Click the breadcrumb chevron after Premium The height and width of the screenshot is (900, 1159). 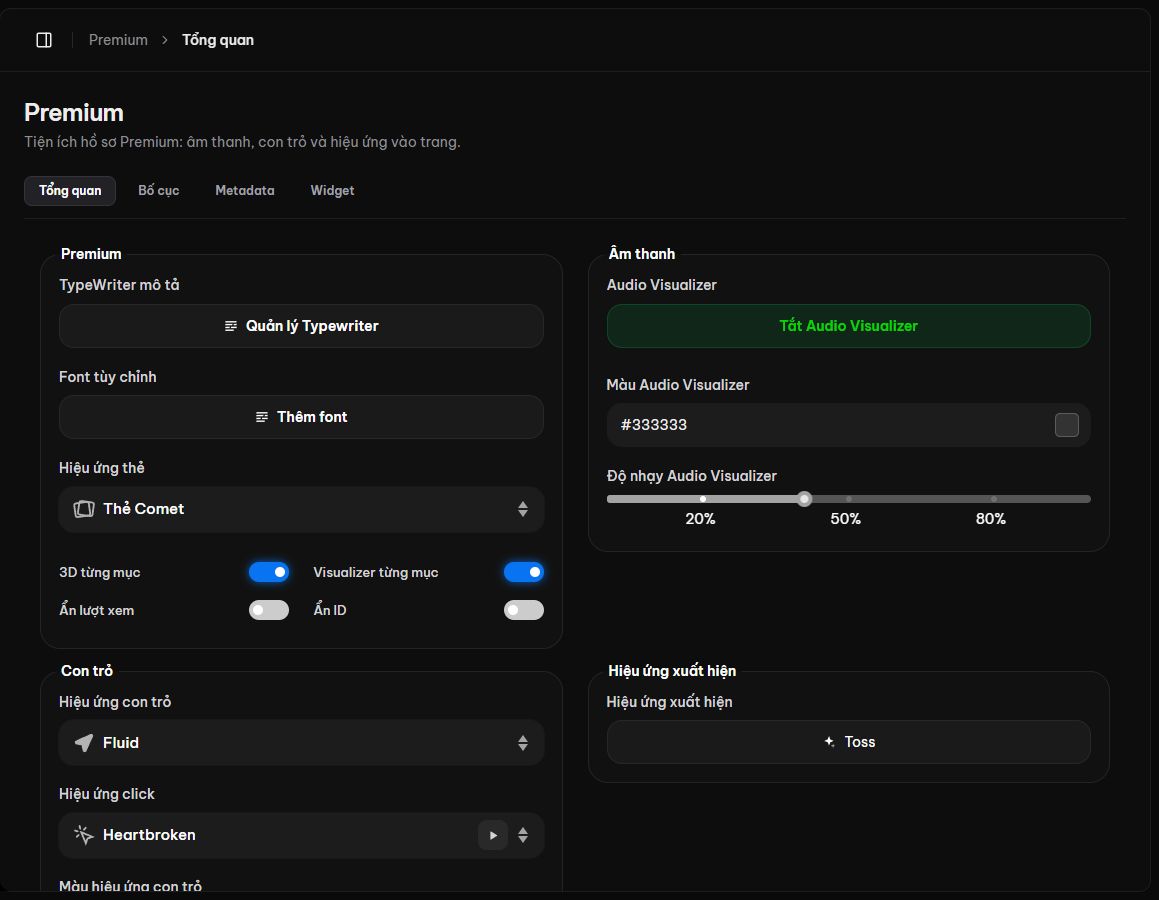pyautogui.click(x=165, y=40)
